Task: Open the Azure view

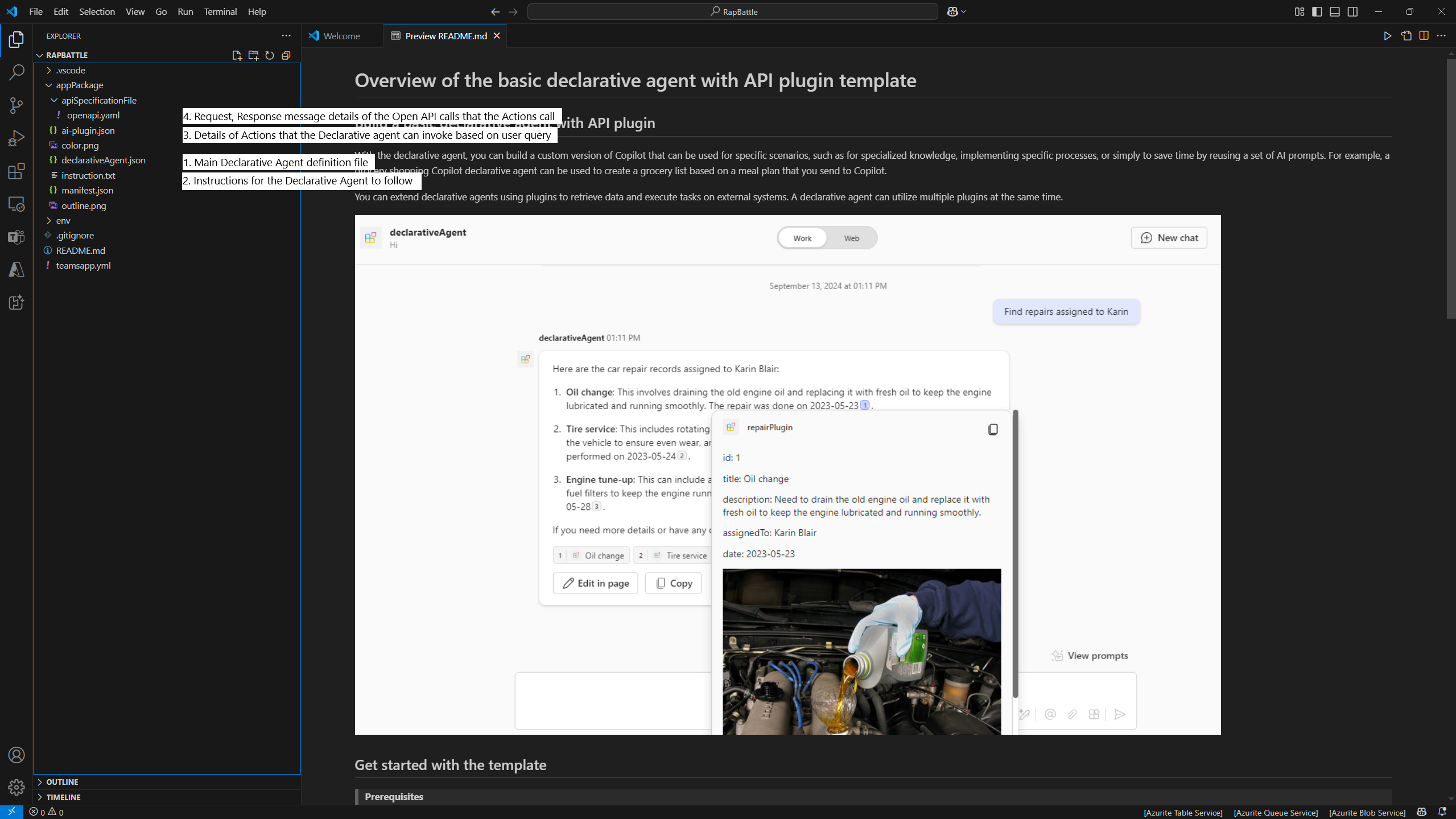Action: [17, 270]
